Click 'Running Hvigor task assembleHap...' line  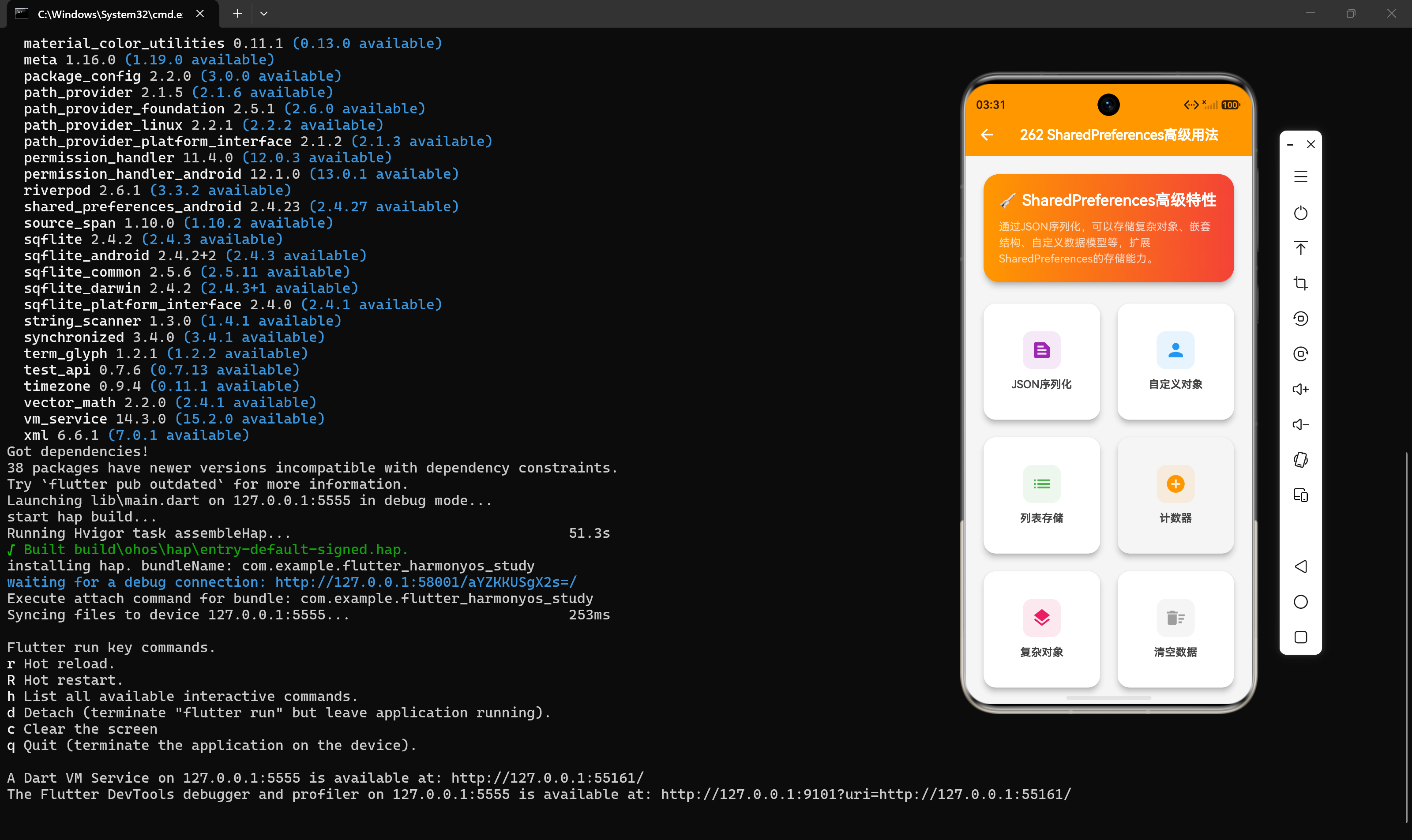[x=308, y=533]
